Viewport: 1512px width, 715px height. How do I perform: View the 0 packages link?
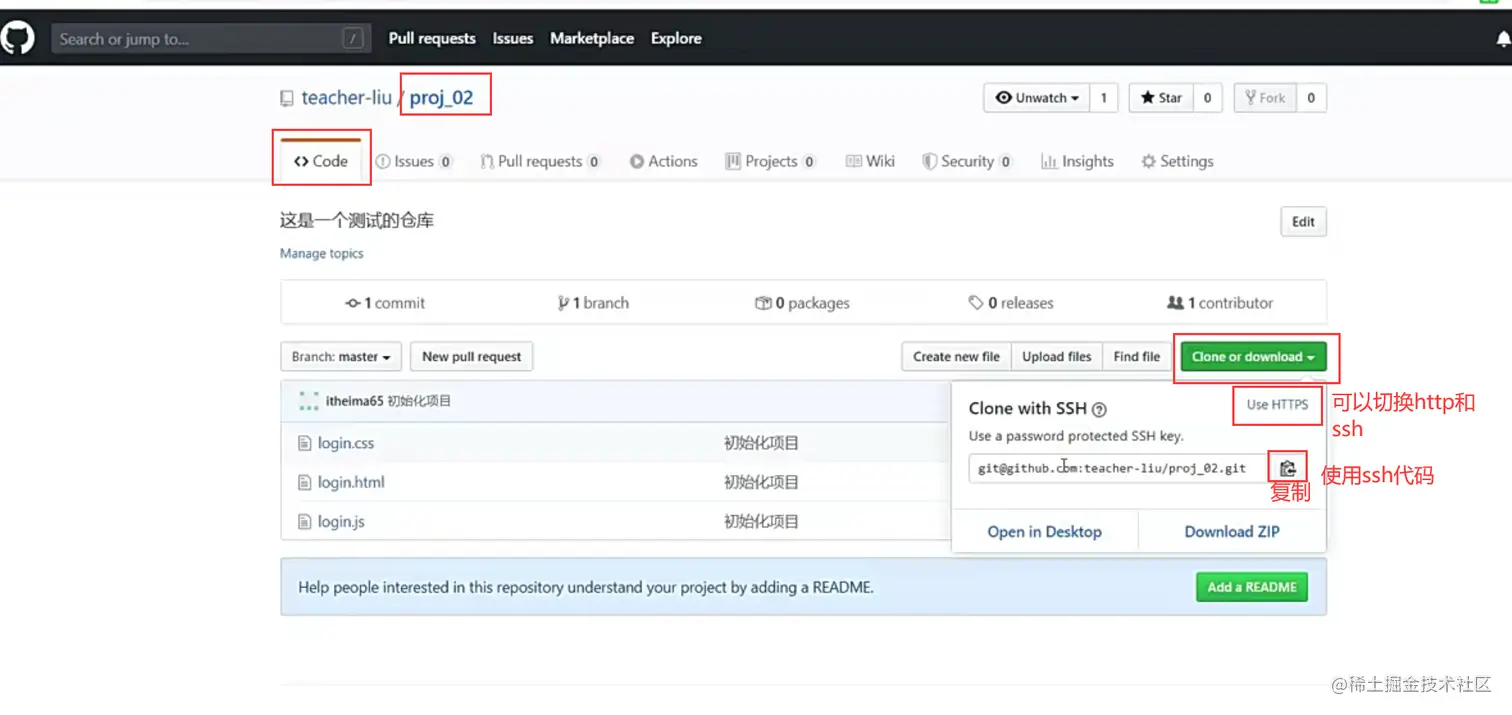click(x=802, y=303)
